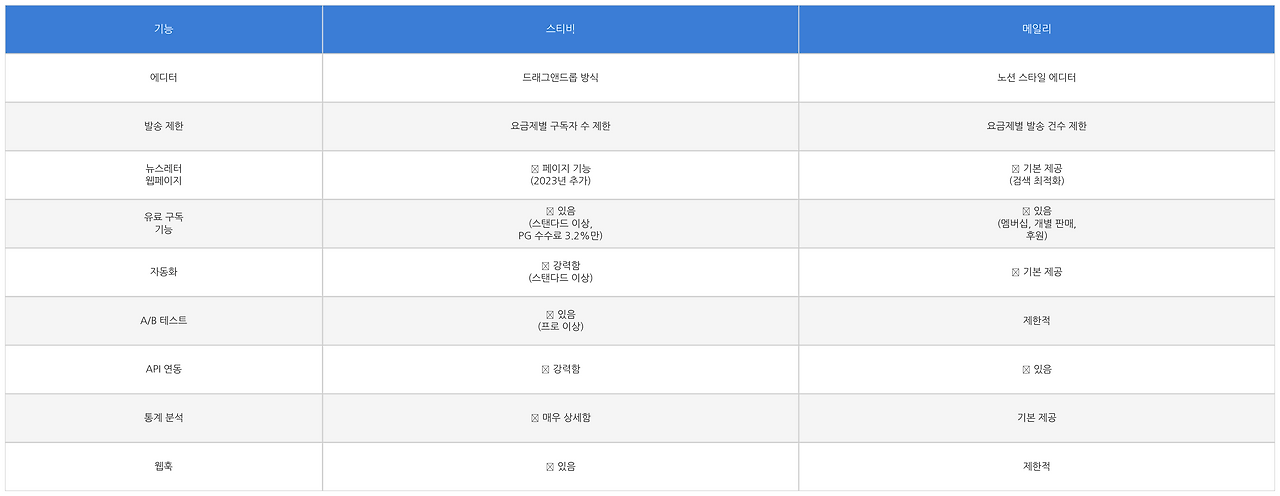Click '요금제별 발송 건수 제한' cell
1280x496 pixels.
pyautogui.click(x=1037, y=127)
